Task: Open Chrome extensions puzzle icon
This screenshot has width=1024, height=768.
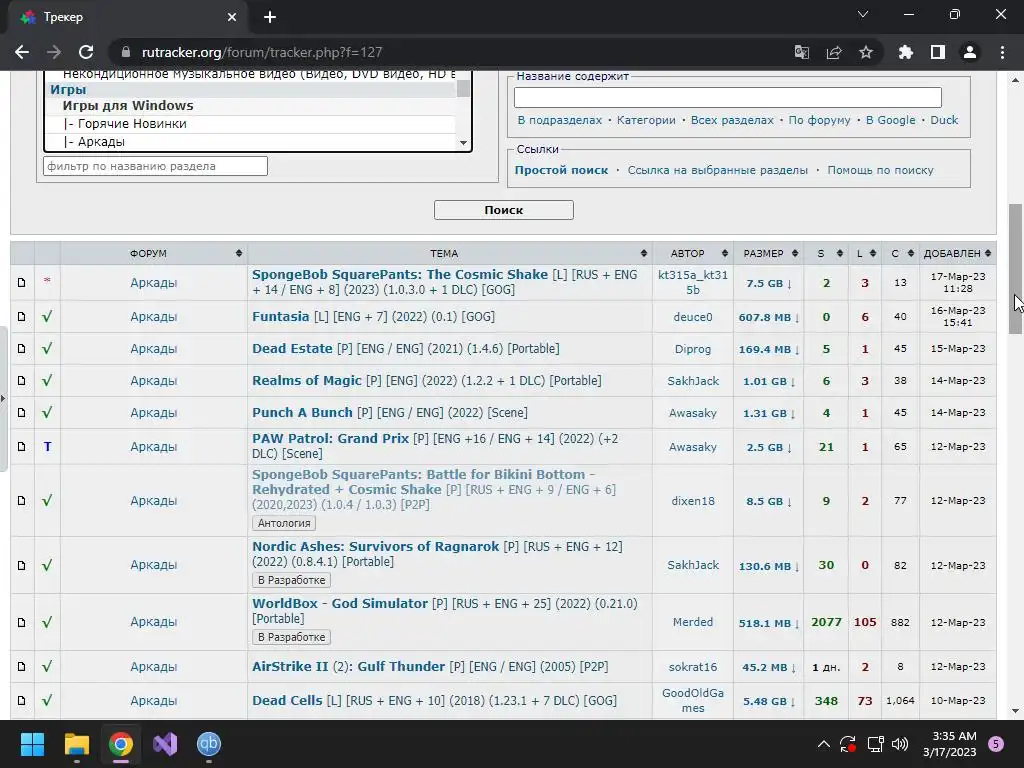Action: (905, 52)
